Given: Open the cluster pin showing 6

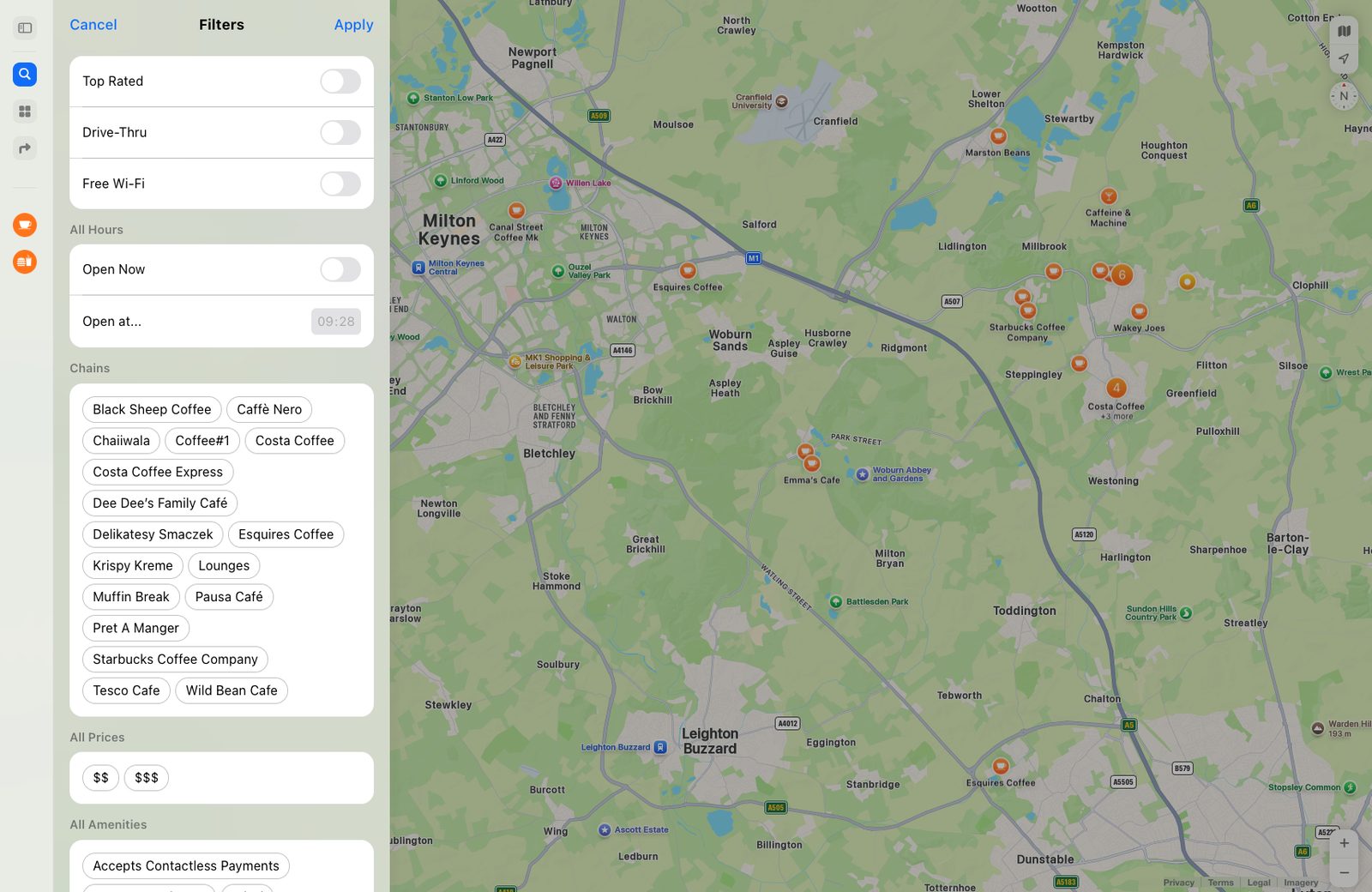Looking at the screenshot, I should 1122,275.
